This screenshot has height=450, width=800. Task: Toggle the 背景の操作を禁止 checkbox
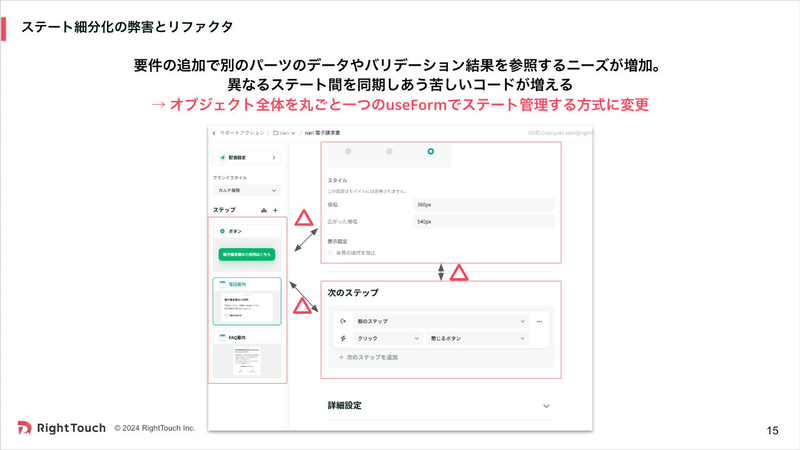click(331, 253)
